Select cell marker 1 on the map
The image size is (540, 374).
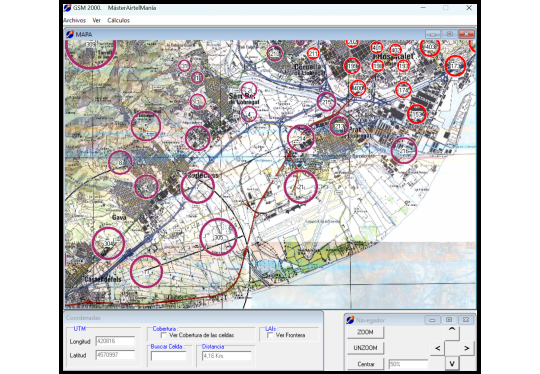click(x=197, y=78)
